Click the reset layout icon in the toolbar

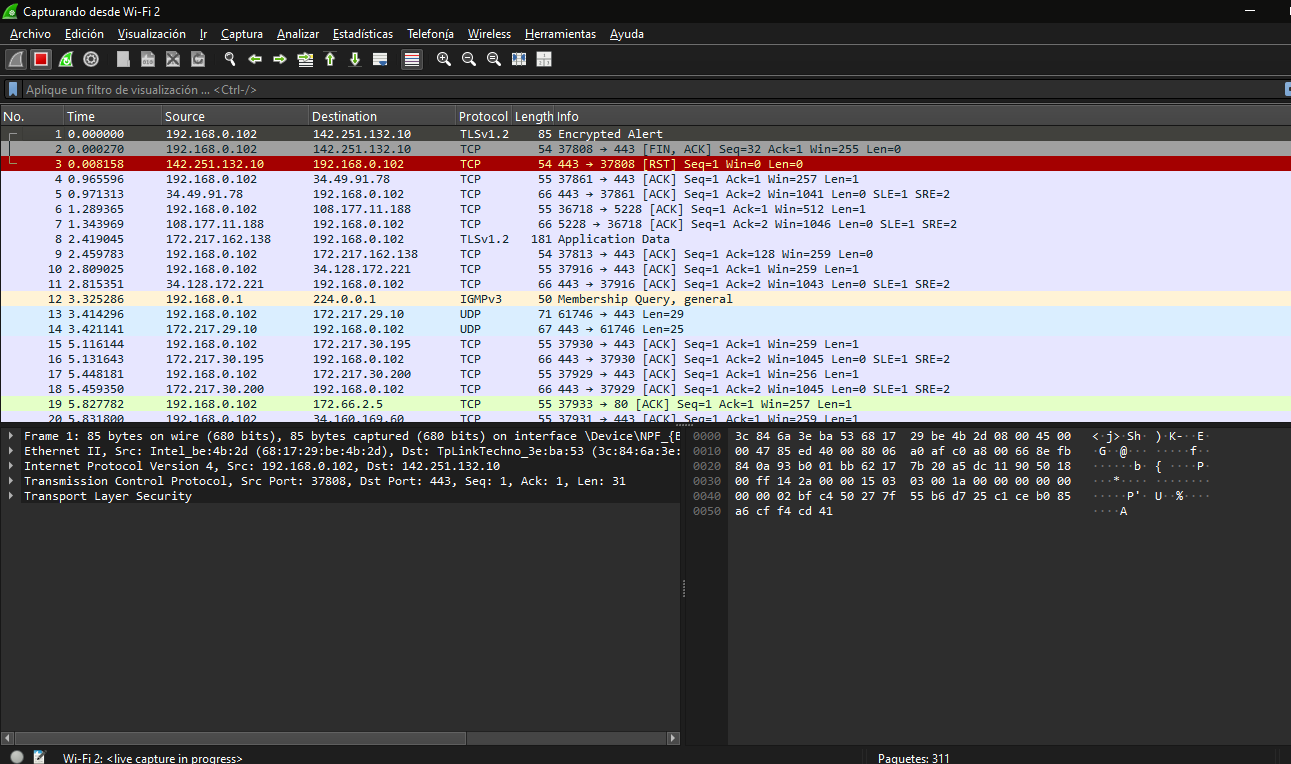[x=544, y=59]
